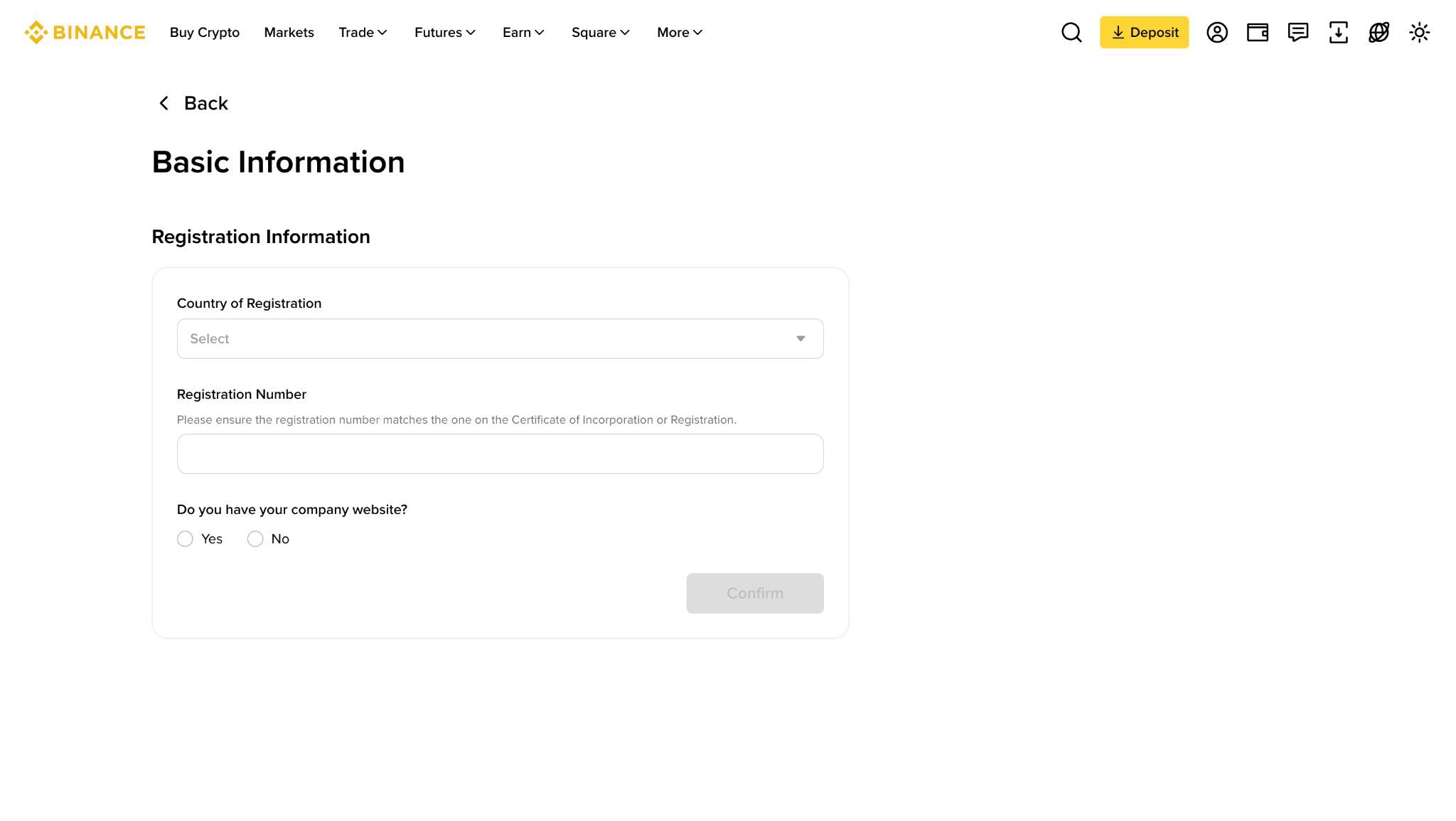1456x821 pixels.
Task: Select the Yes radio button
Action: coord(185,539)
